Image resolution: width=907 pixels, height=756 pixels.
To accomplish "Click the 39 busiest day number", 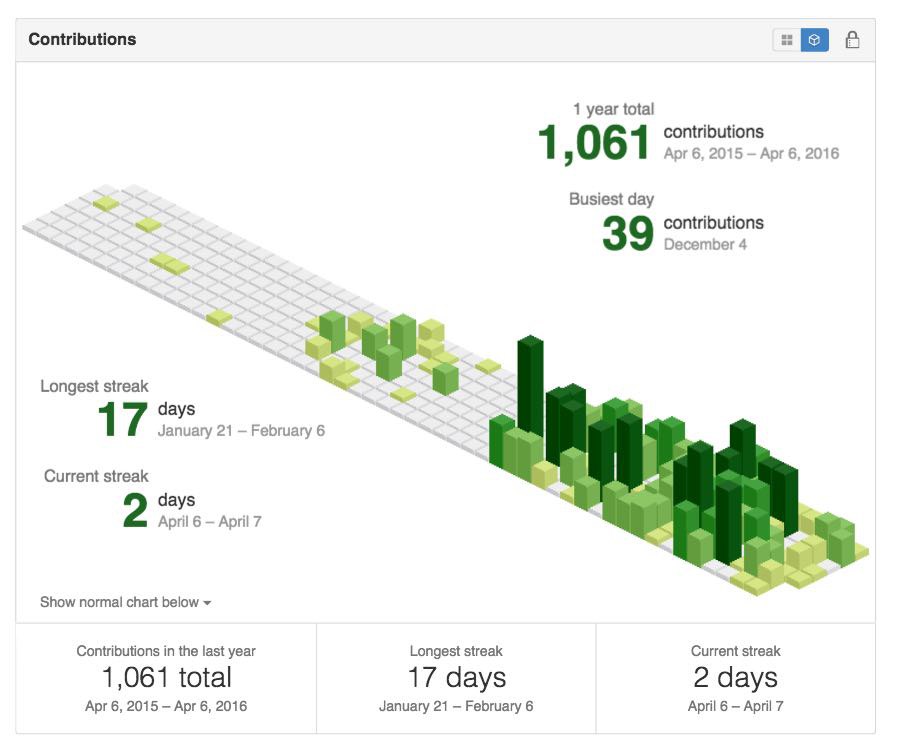I will pos(628,234).
